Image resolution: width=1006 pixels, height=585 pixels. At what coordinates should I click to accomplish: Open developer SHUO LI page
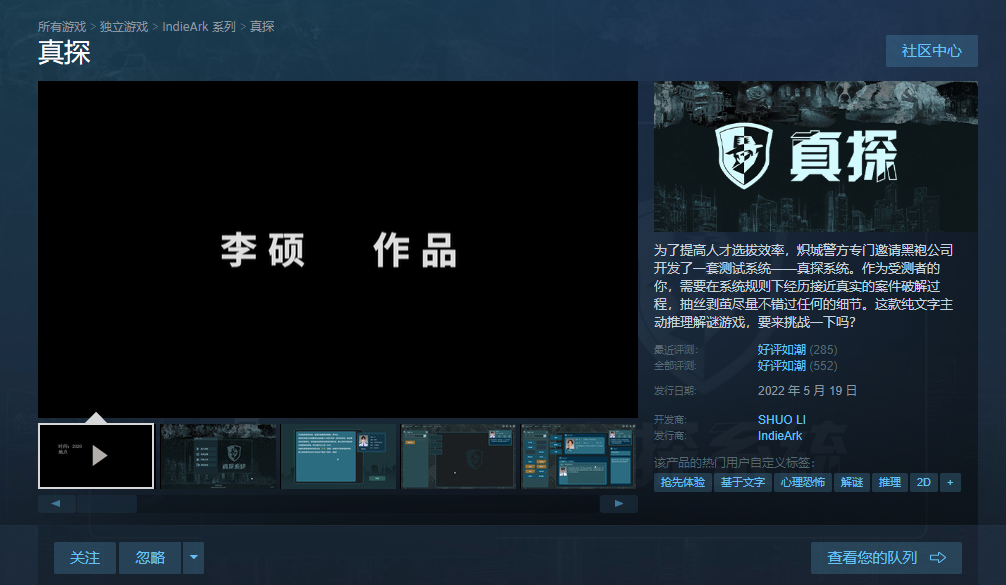[781, 420]
